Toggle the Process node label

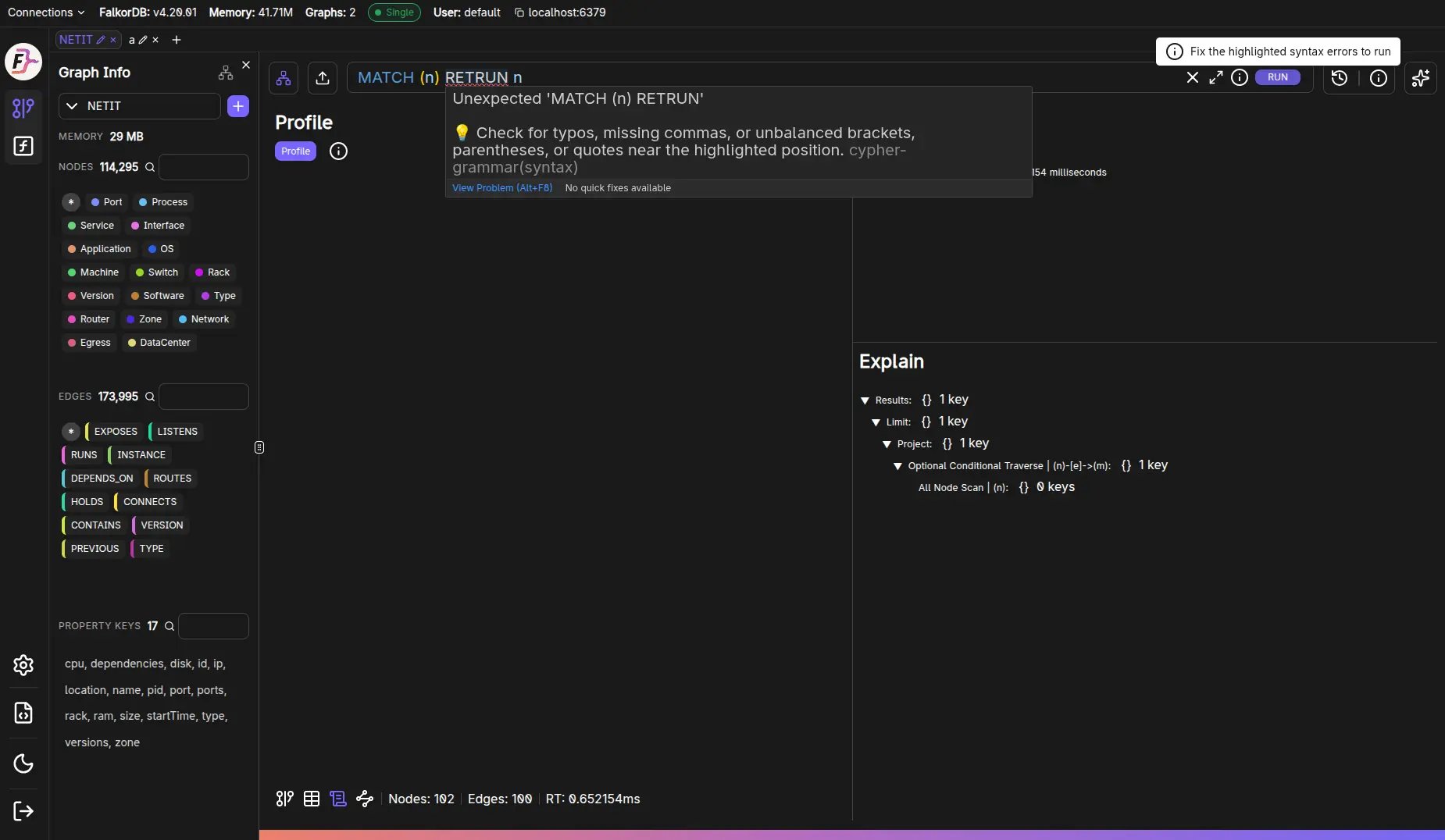click(x=162, y=202)
